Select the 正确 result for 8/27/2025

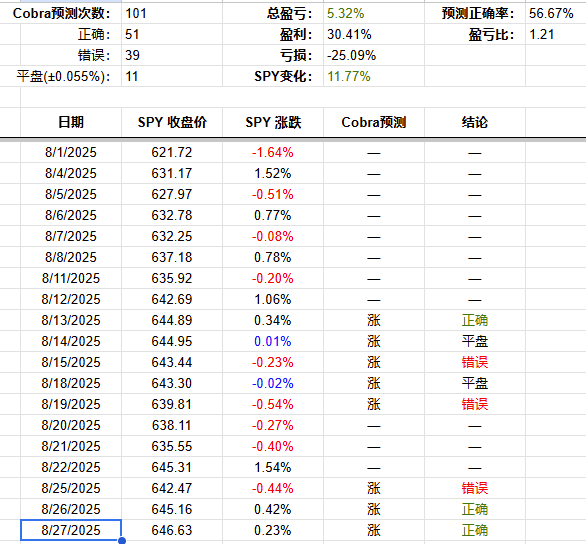point(475,530)
